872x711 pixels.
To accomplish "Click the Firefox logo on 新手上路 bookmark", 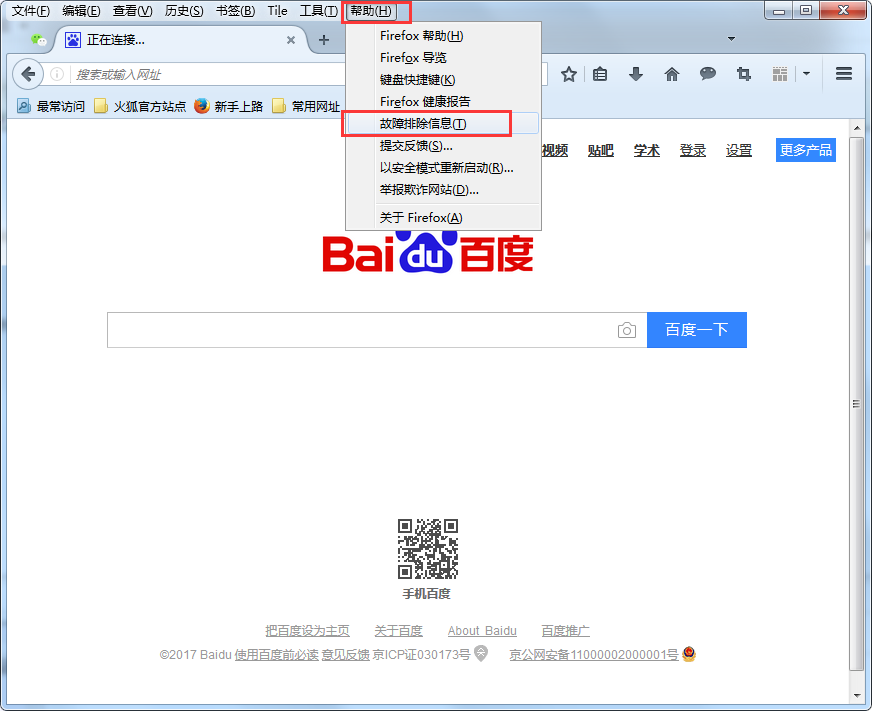I will point(202,105).
